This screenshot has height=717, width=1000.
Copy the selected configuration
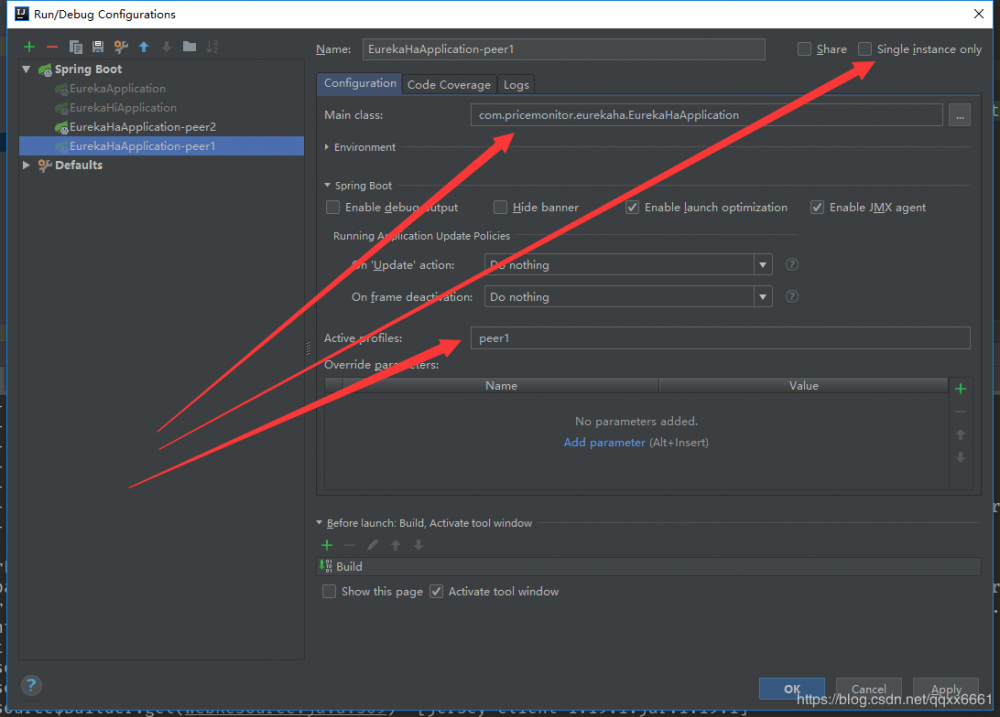75,47
